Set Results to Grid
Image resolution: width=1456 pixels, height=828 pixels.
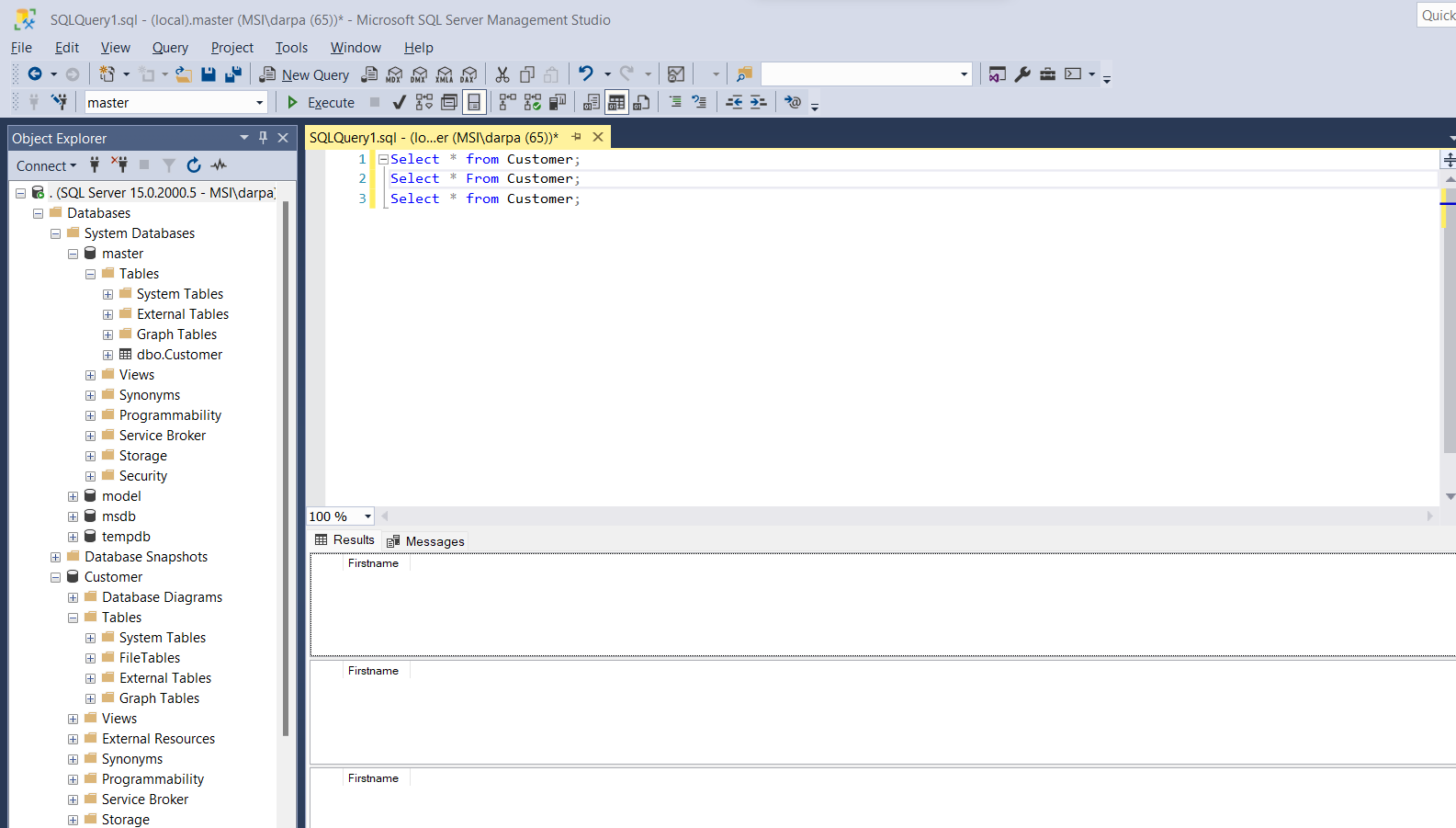pos(616,102)
